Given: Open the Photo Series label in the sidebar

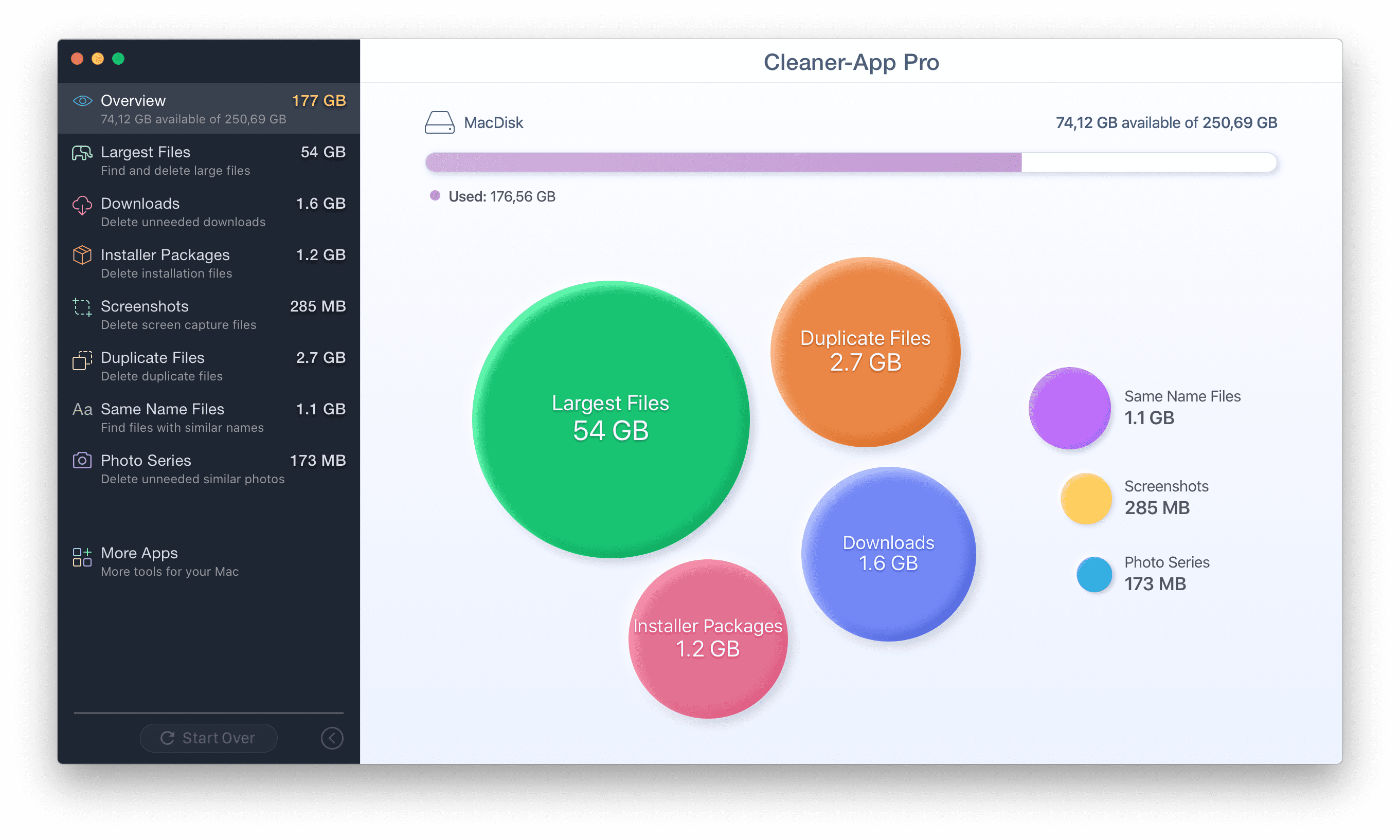Looking at the screenshot, I should [146, 460].
